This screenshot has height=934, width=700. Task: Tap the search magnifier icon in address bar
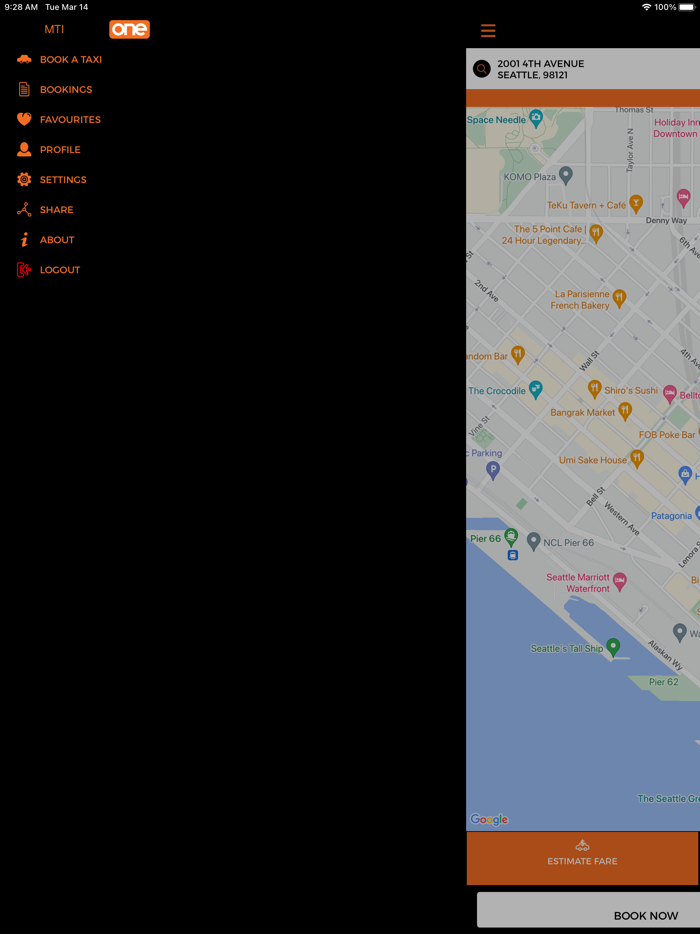(x=481, y=69)
